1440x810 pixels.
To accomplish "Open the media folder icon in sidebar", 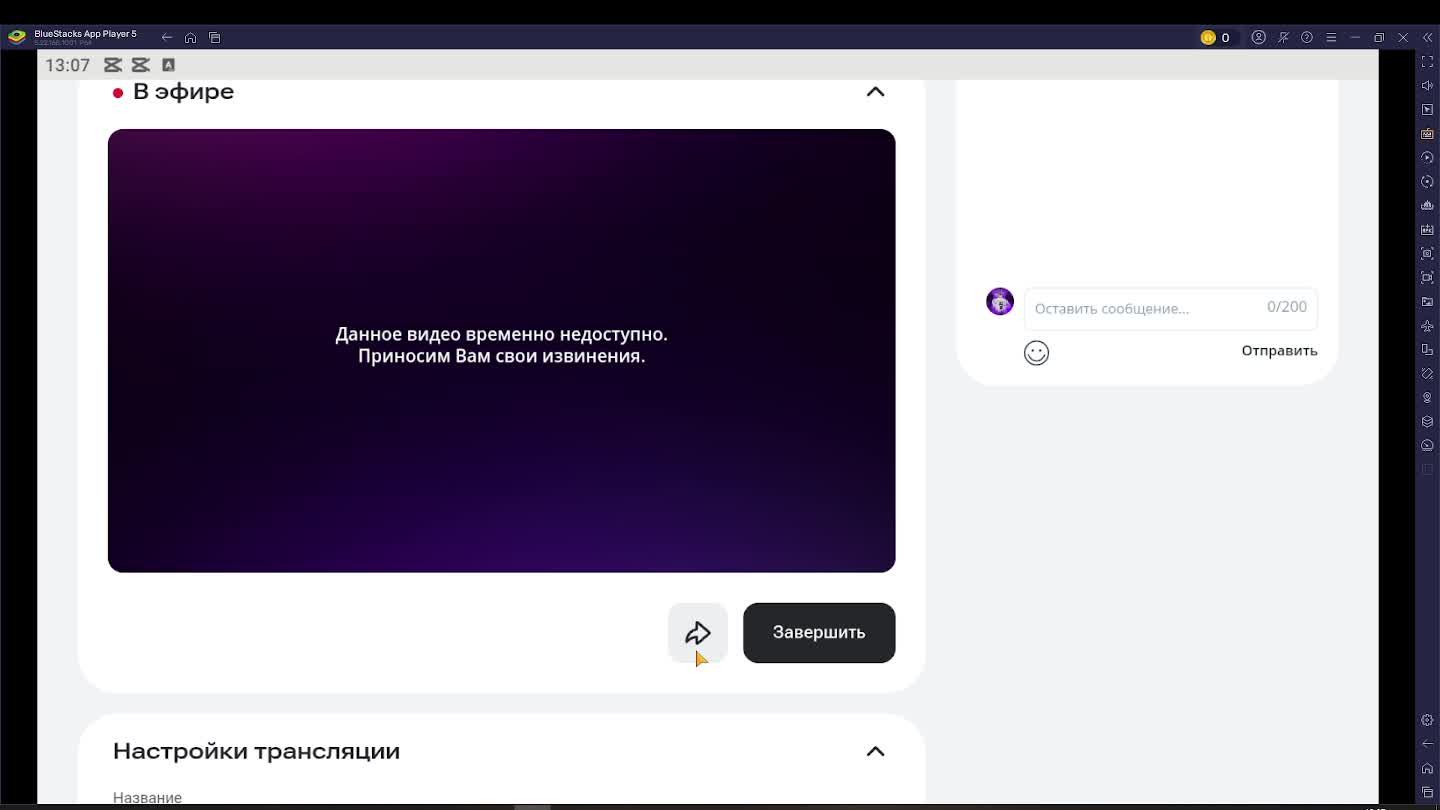I will pos(1427,302).
